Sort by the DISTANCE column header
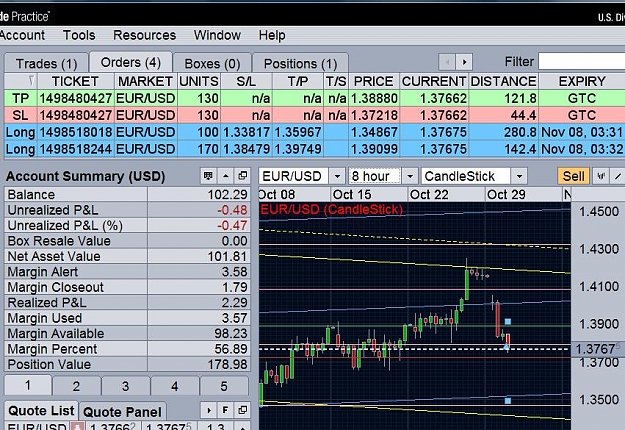This screenshot has height=430, width=625. click(x=503, y=81)
